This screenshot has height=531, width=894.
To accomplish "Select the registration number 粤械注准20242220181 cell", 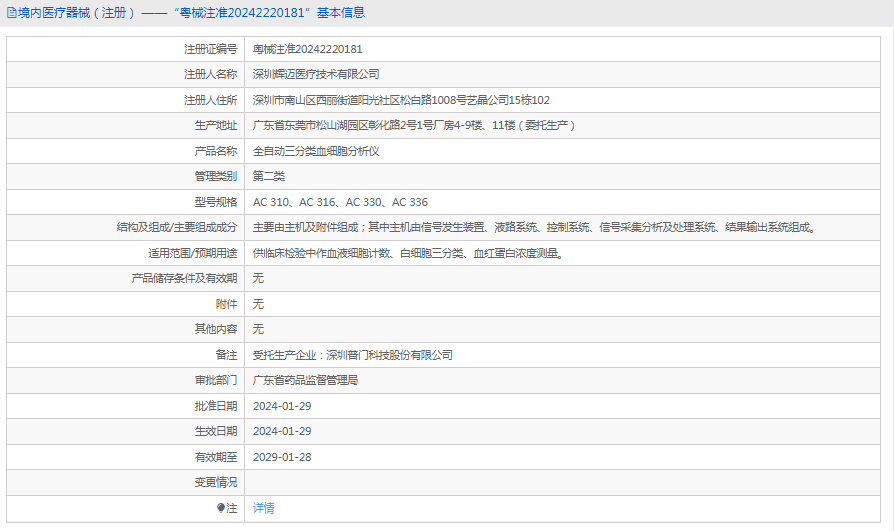I will [308, 49].
